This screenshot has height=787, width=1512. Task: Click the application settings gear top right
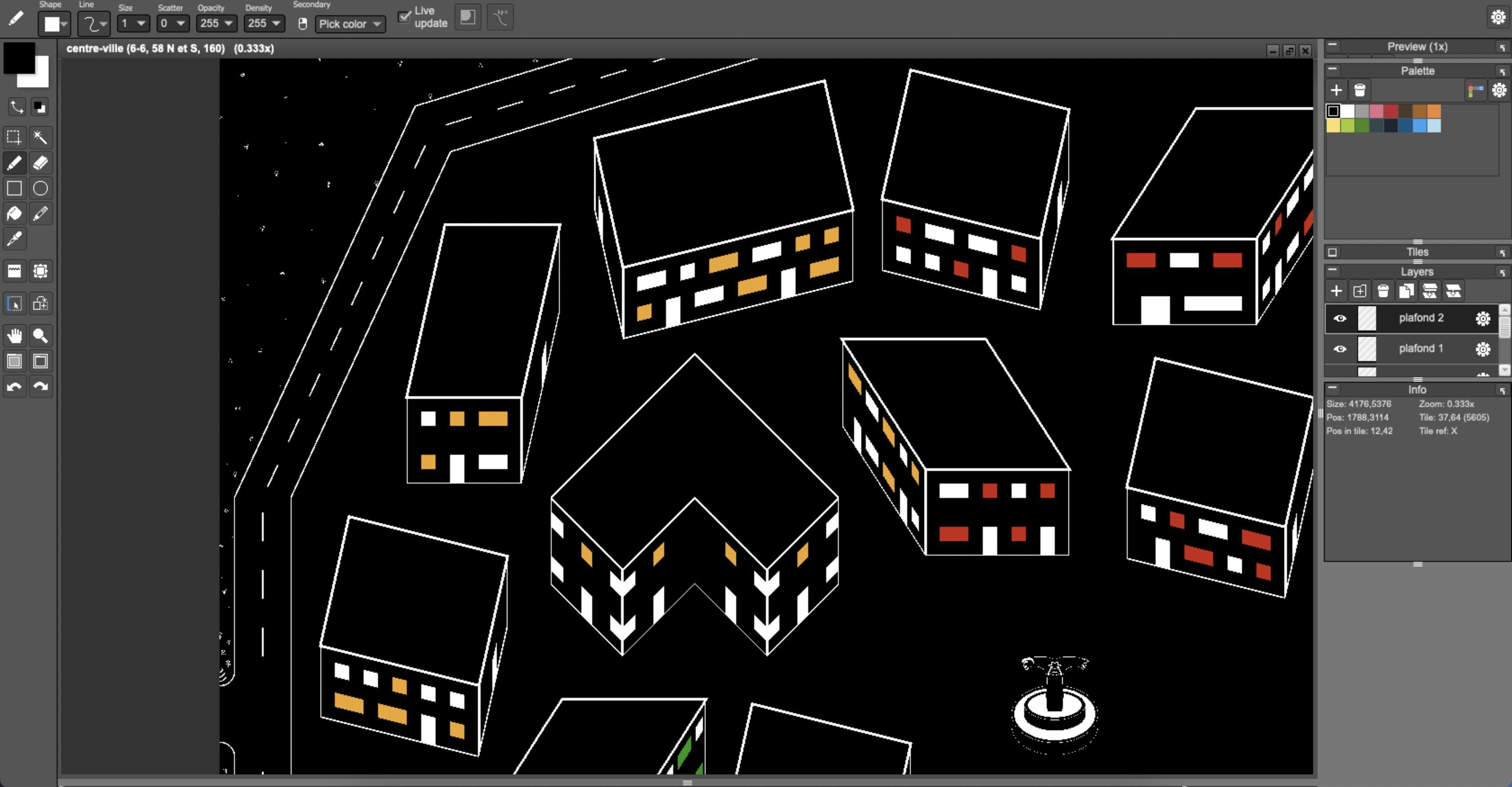(1498, 17)
